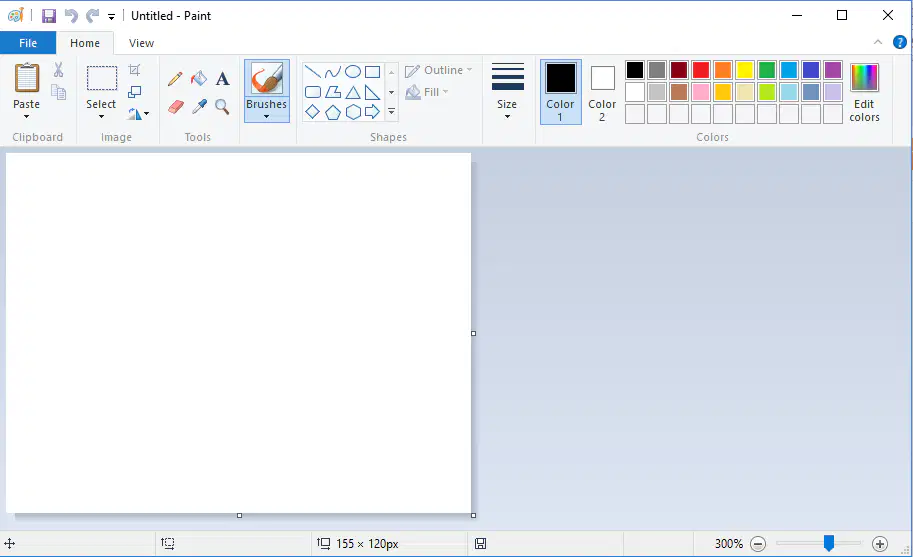Open the shape Outline dropdown
Screen dimensions: 913x557
pos(438,70)
